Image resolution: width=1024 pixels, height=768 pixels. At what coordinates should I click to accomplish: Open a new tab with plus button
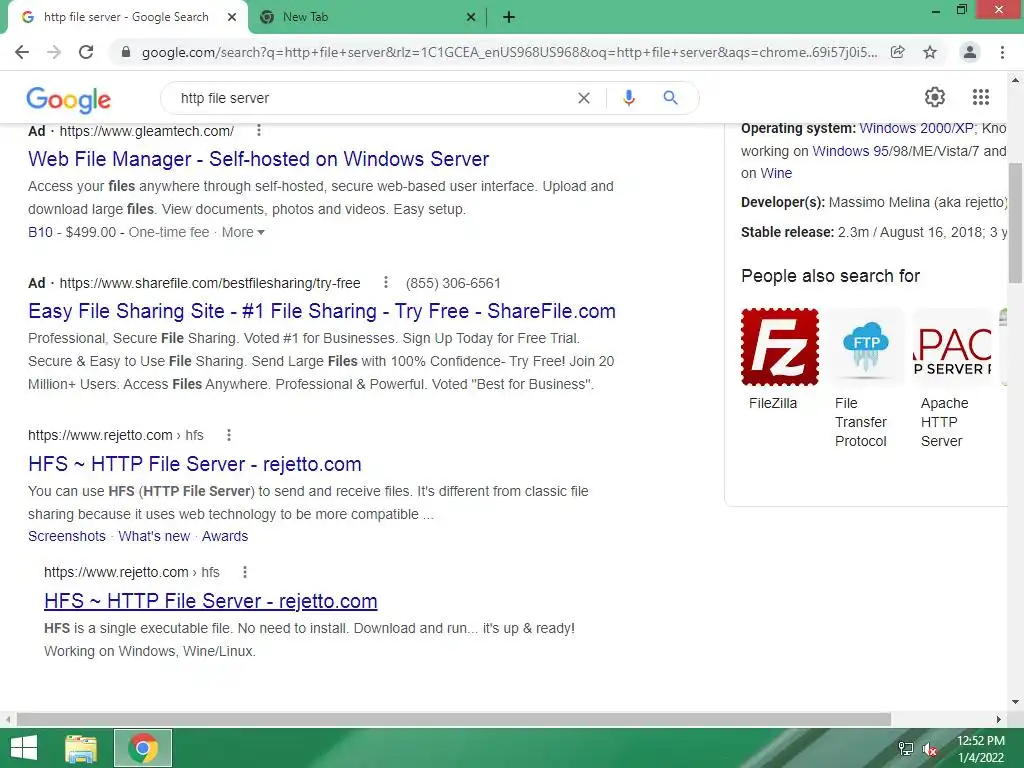point(509,18)
